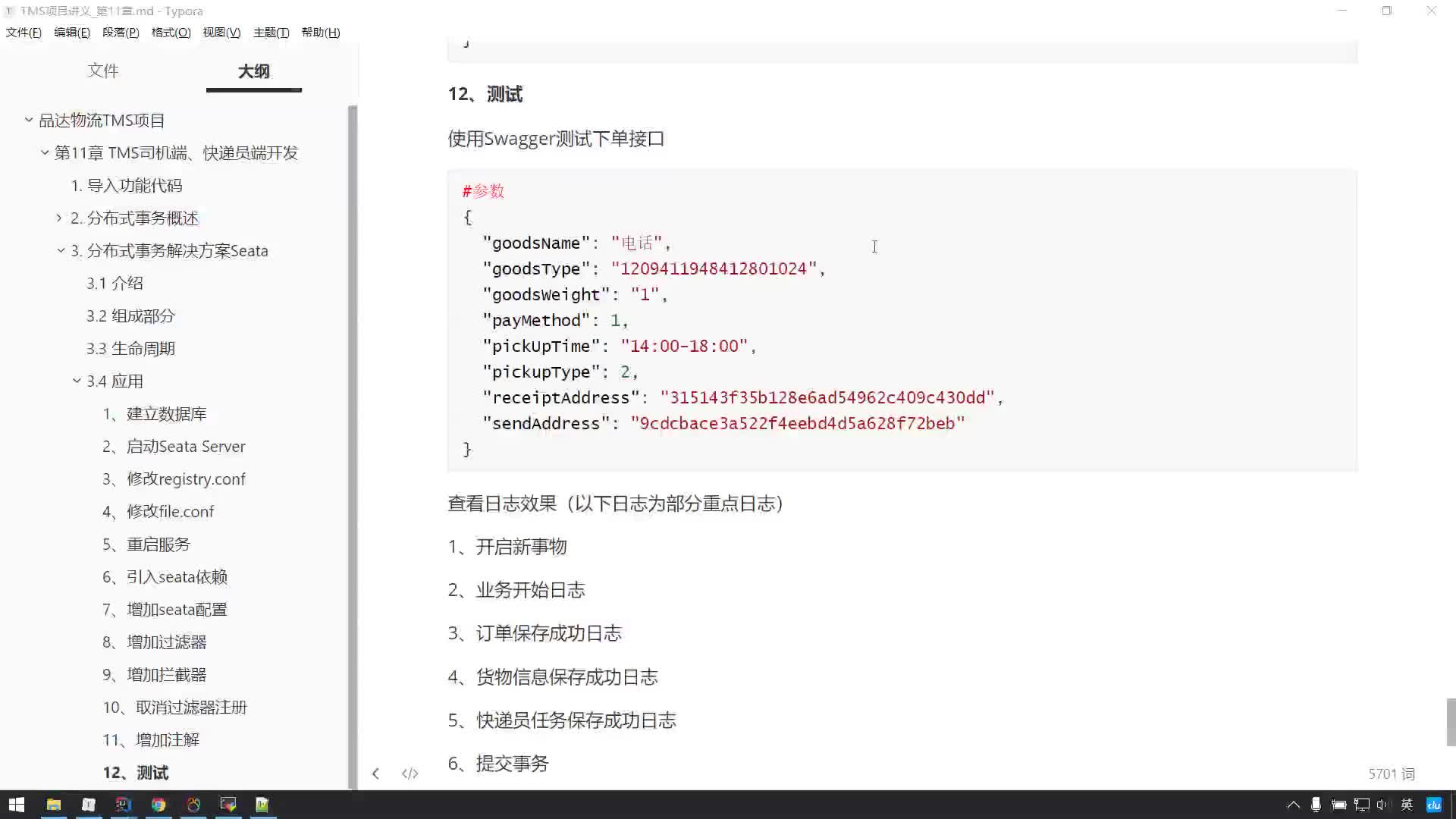Switch input method via 英 indicator

(x=1407, y=805)
